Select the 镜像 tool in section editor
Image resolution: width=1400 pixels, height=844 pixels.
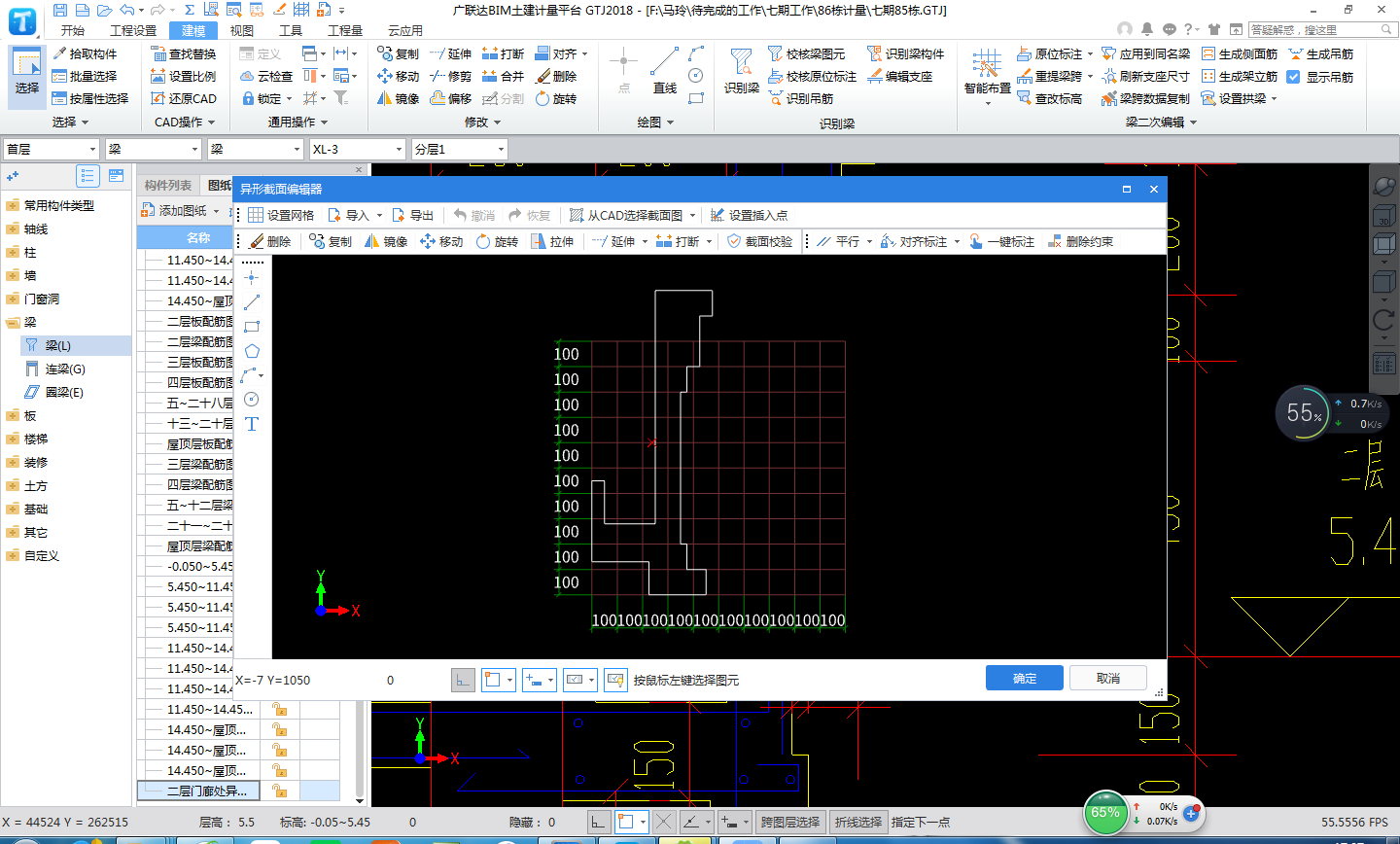pos(386,241)
